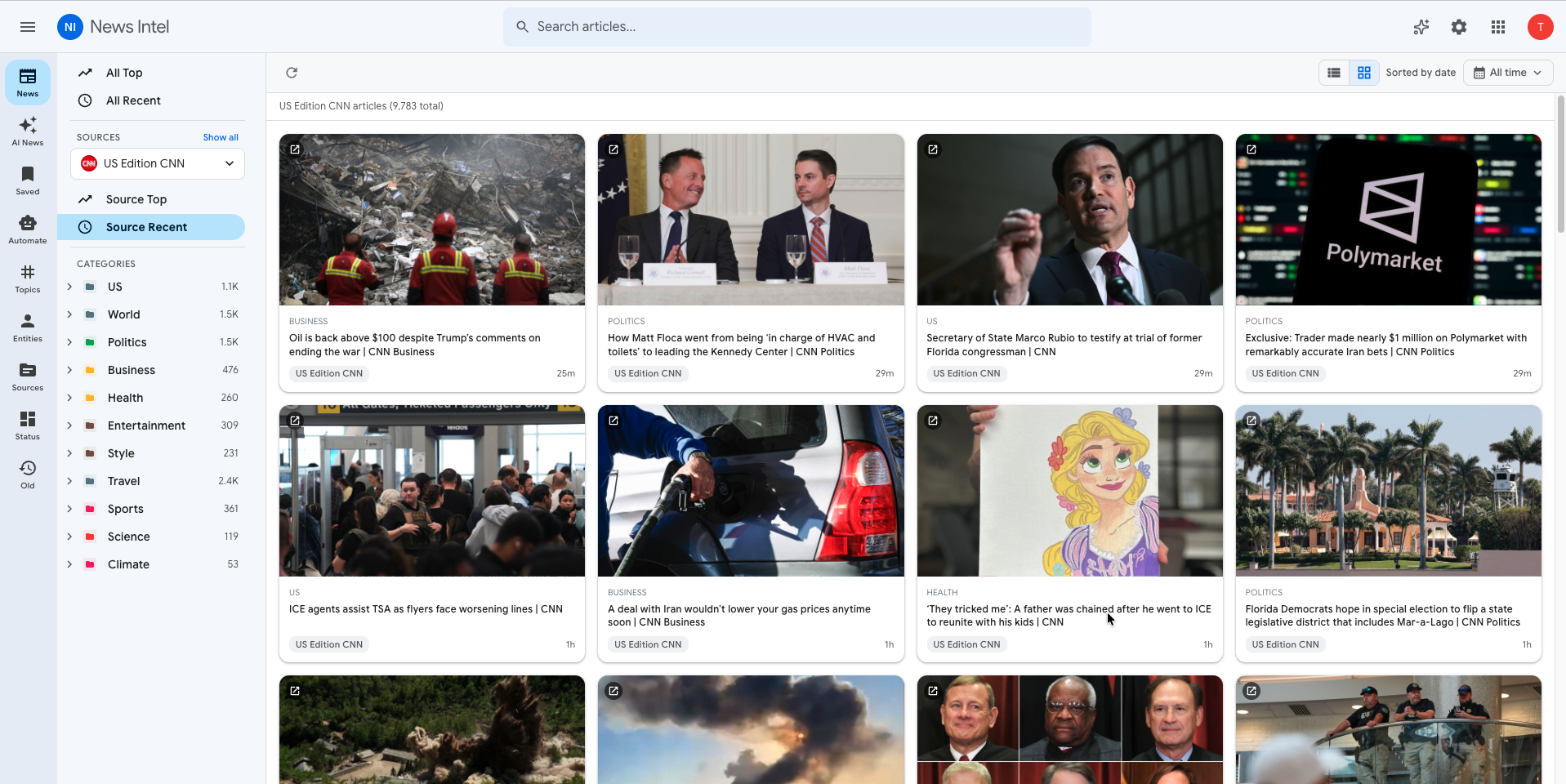Open the Sources sidebar section
Viewport: 1566px width, 784px height.
pos(28,376)
